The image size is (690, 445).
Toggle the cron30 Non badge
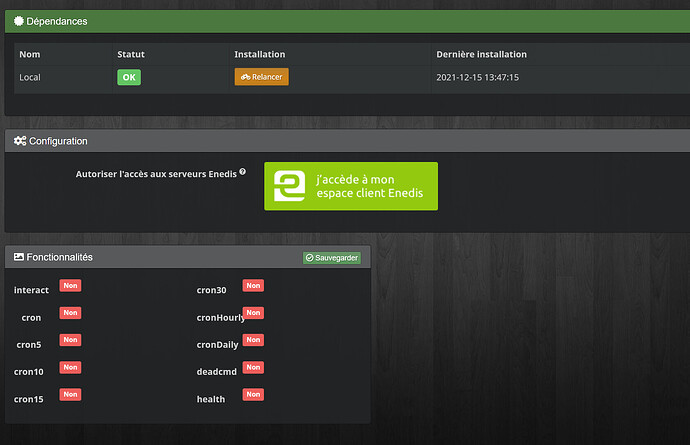(x=253, y=286)
